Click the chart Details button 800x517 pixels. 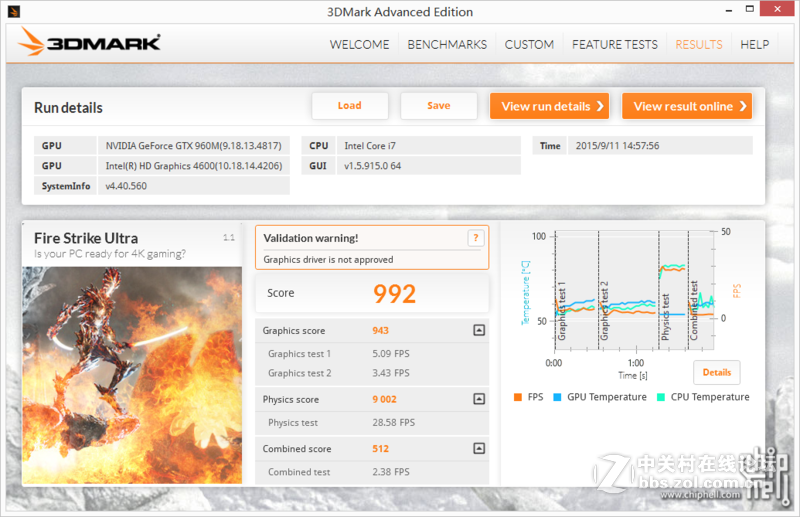(x=717, y=373)
